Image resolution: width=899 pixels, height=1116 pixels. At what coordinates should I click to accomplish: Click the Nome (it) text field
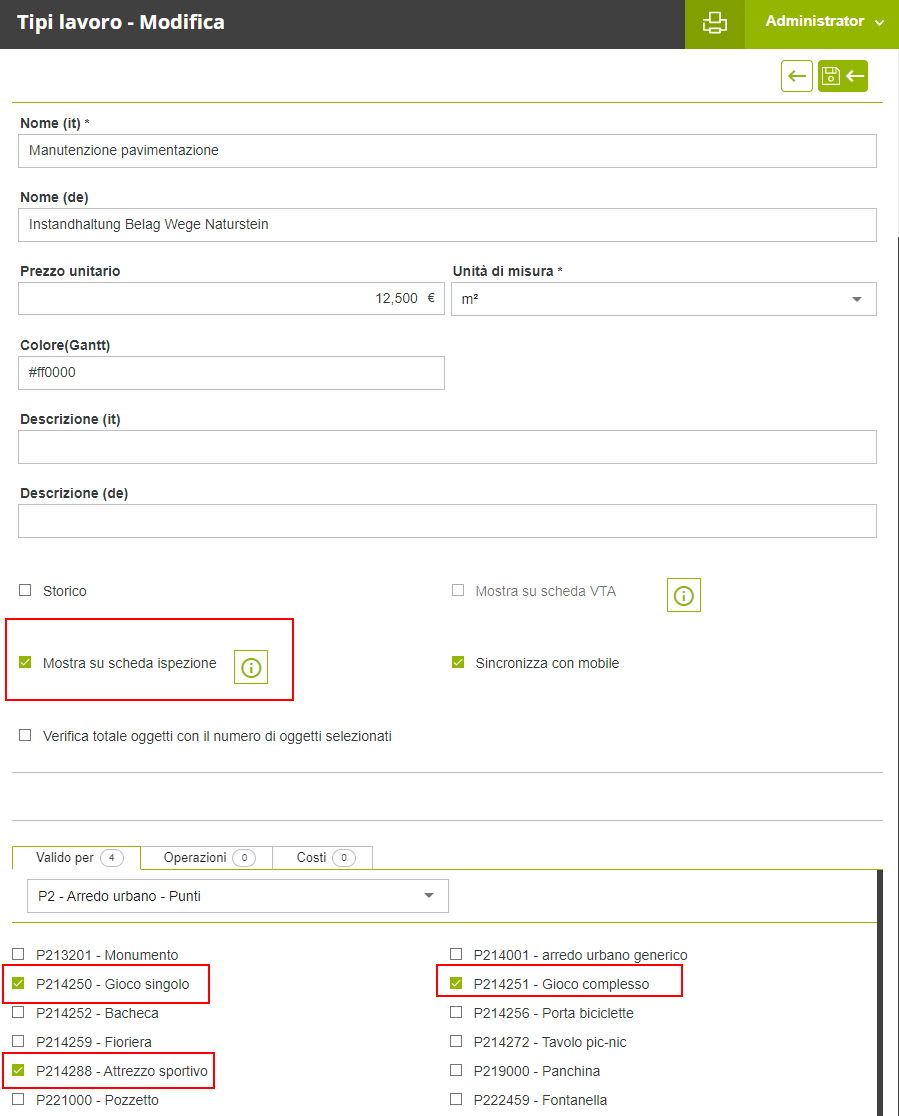click(447, 151)
